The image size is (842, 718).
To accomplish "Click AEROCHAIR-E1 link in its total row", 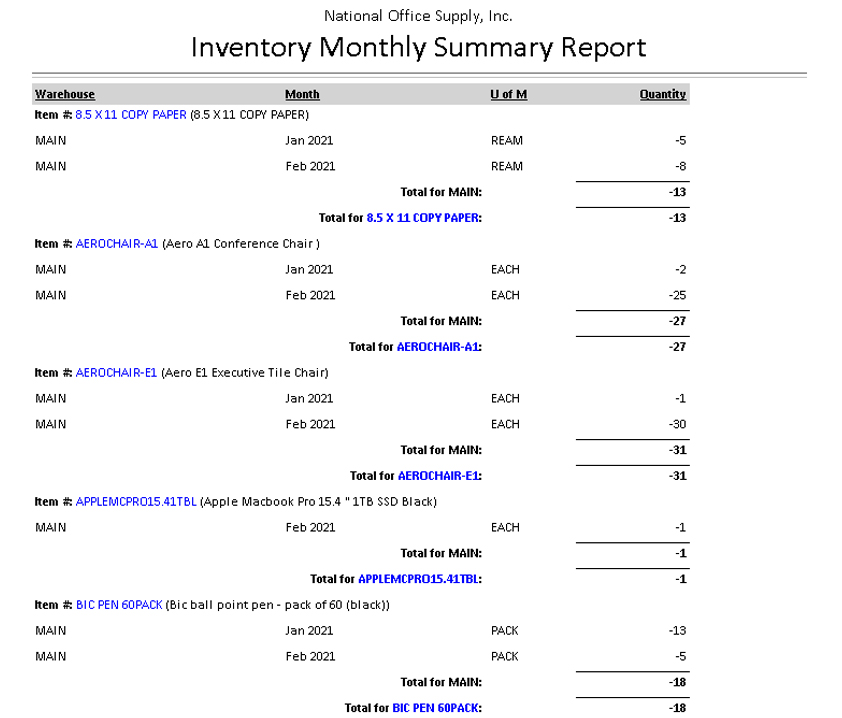I will (438, 476).
